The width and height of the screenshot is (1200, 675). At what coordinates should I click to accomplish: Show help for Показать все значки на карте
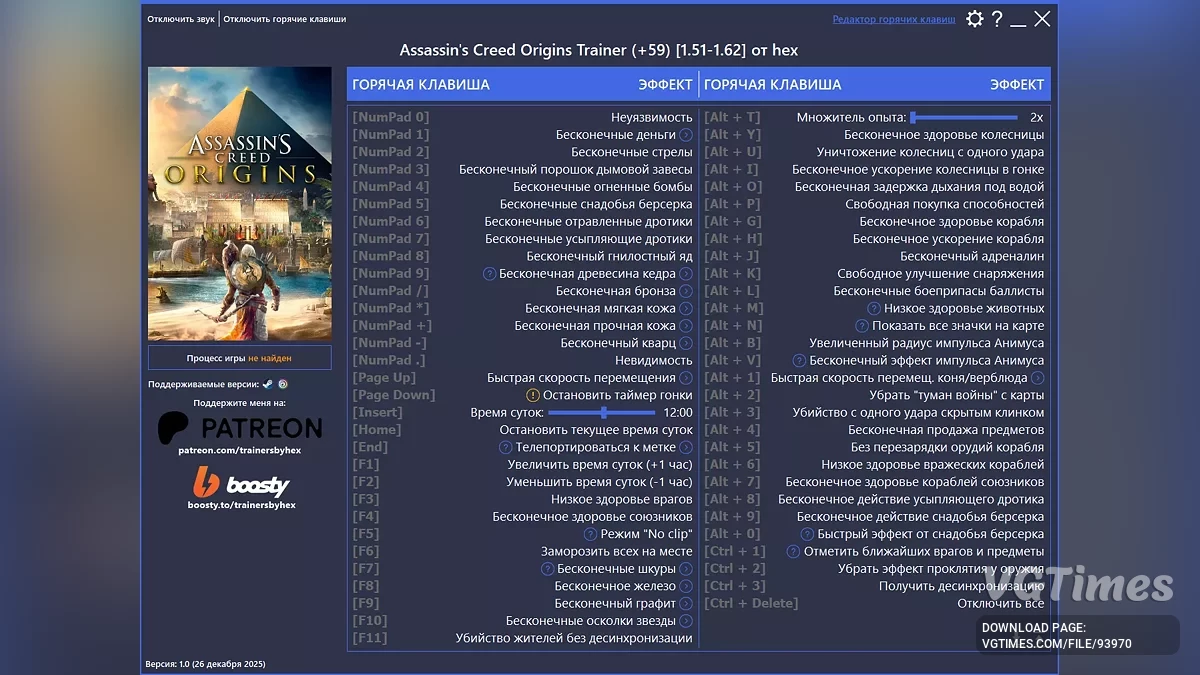pyautogui.click(x=862, y=326)
